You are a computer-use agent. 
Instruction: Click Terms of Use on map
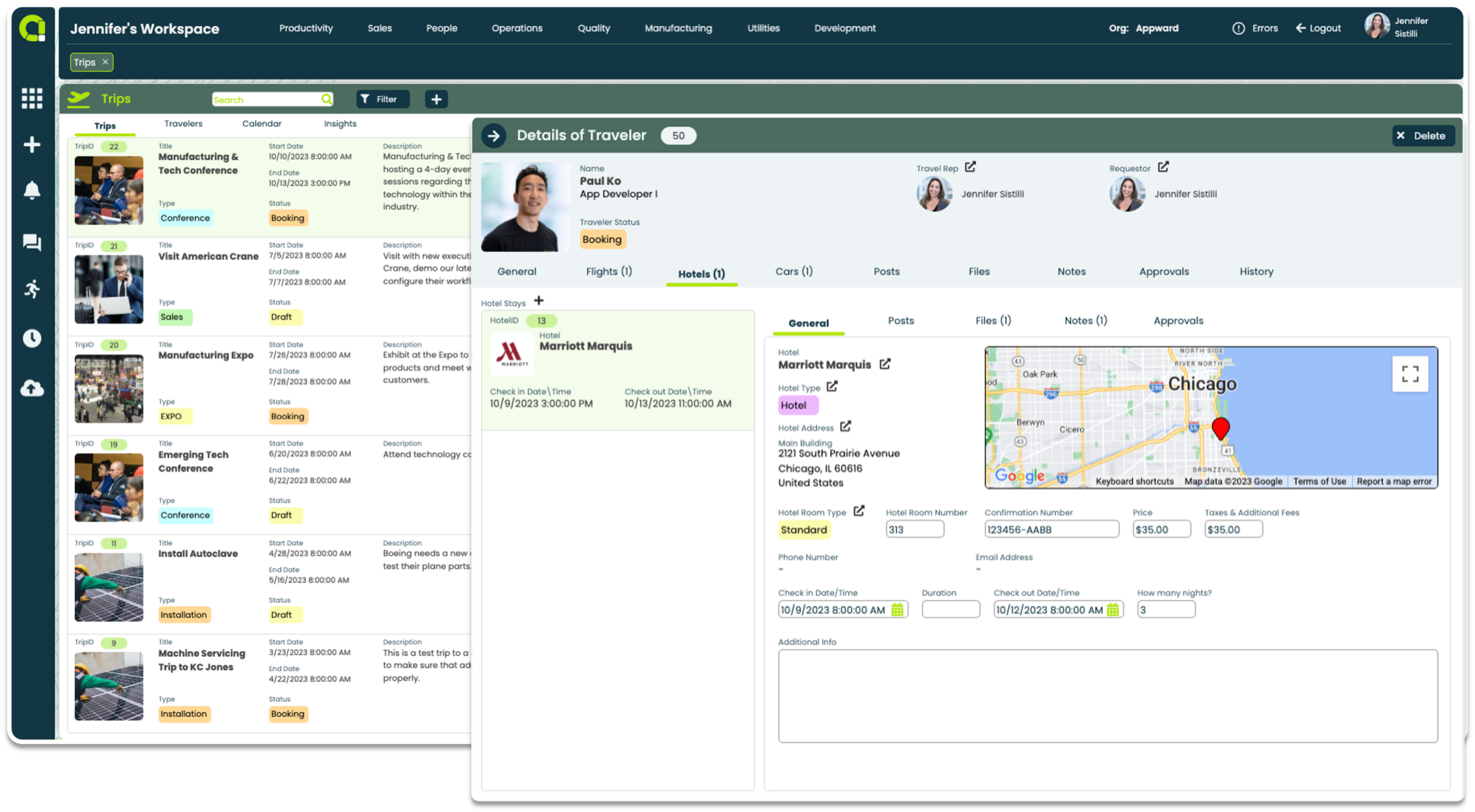(1319, 481)
